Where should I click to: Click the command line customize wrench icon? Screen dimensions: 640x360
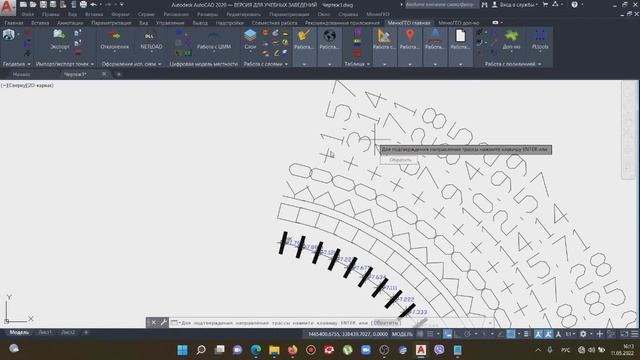[163, 322]
